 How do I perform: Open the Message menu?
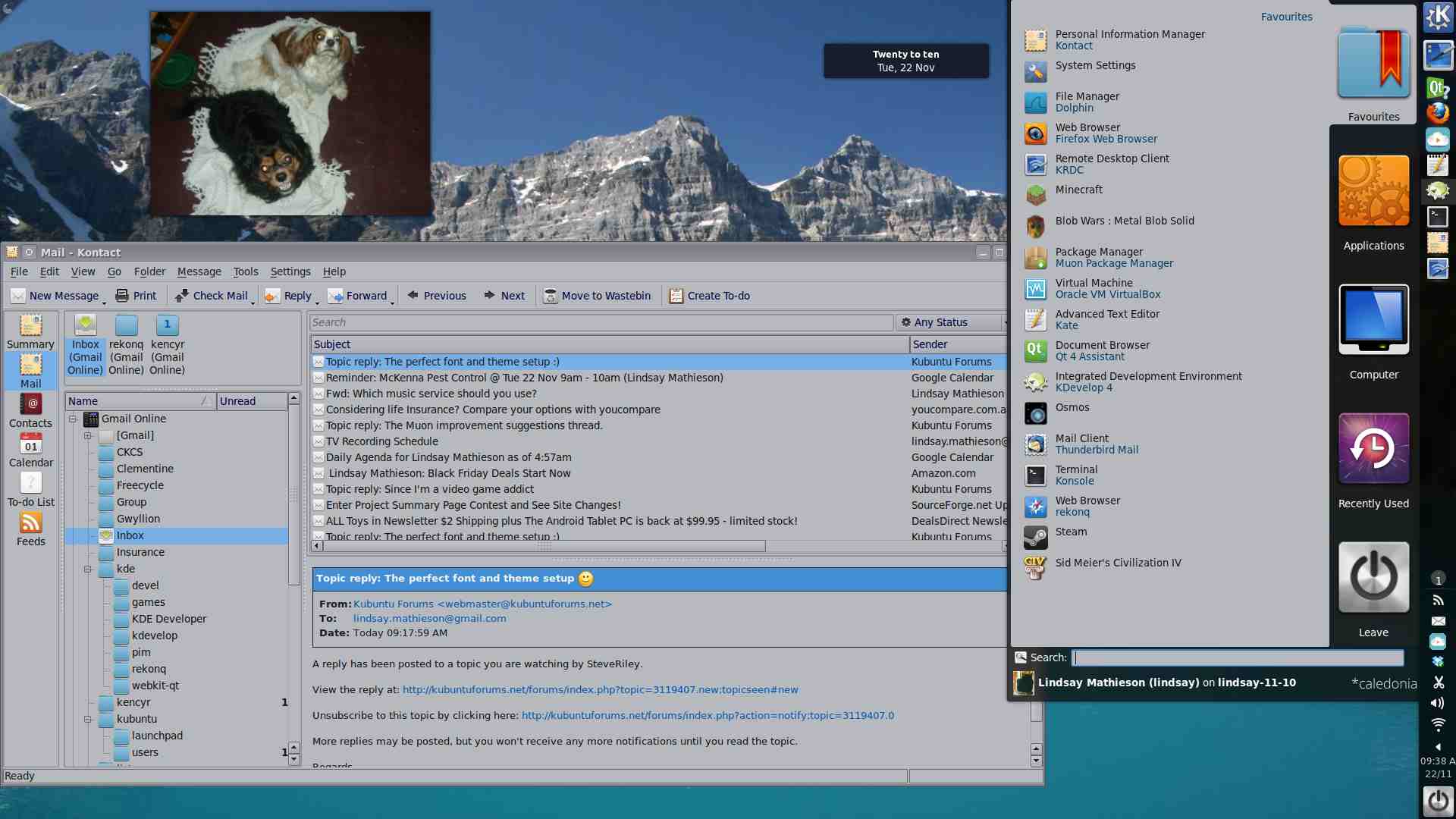(x=199, y=271)
